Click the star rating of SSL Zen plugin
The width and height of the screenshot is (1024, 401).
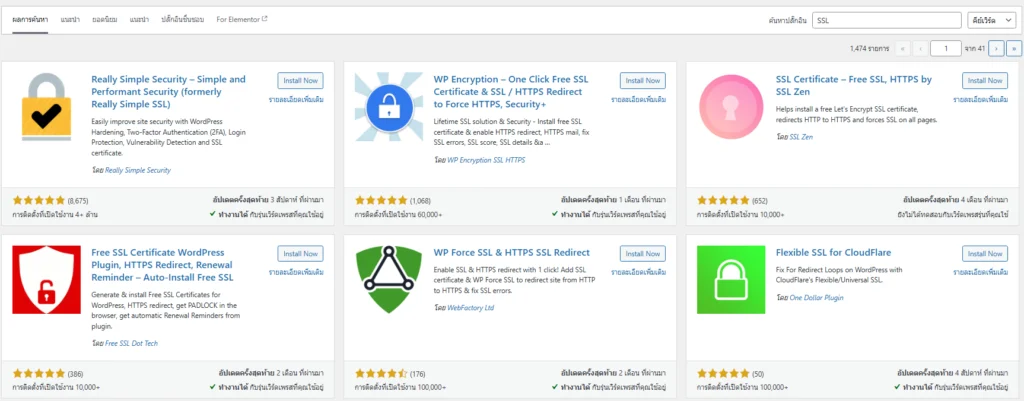pos(723,200)
